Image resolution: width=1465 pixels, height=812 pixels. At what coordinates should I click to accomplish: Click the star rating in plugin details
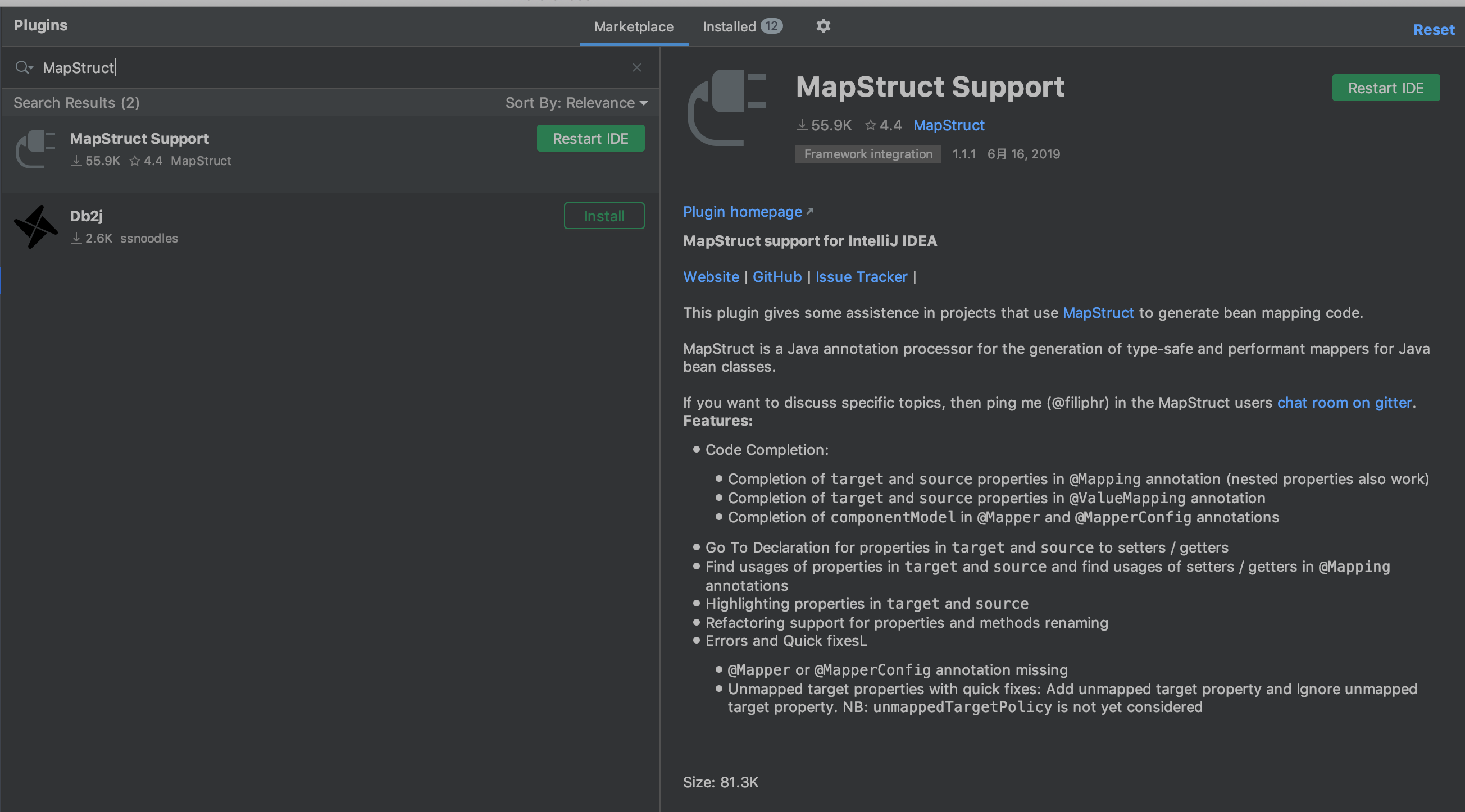click(x=883, y=125)
